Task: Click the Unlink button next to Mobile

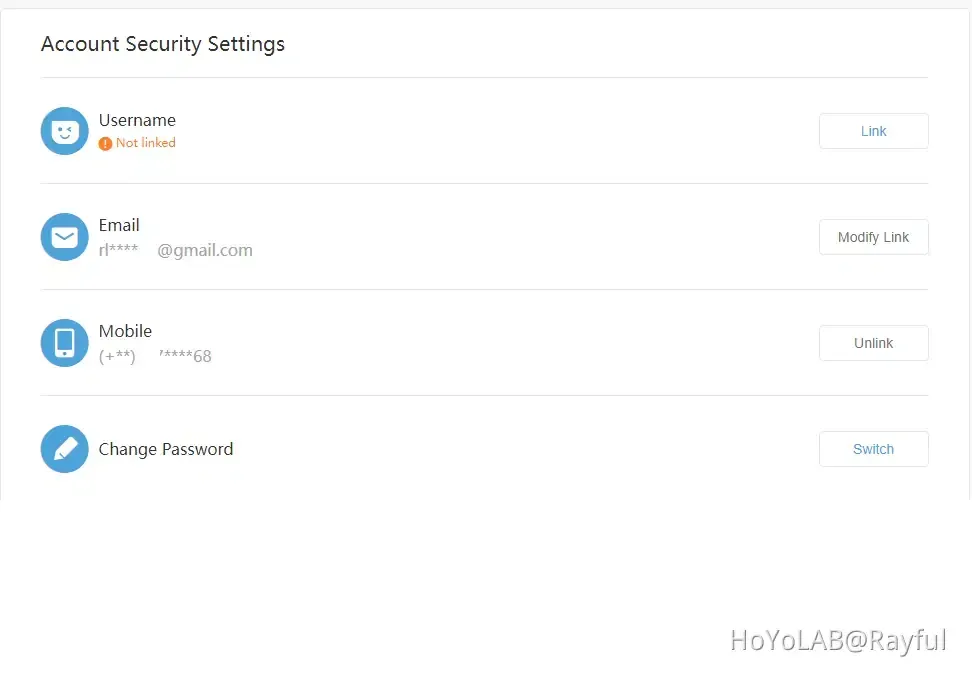Action: (873, 343)
